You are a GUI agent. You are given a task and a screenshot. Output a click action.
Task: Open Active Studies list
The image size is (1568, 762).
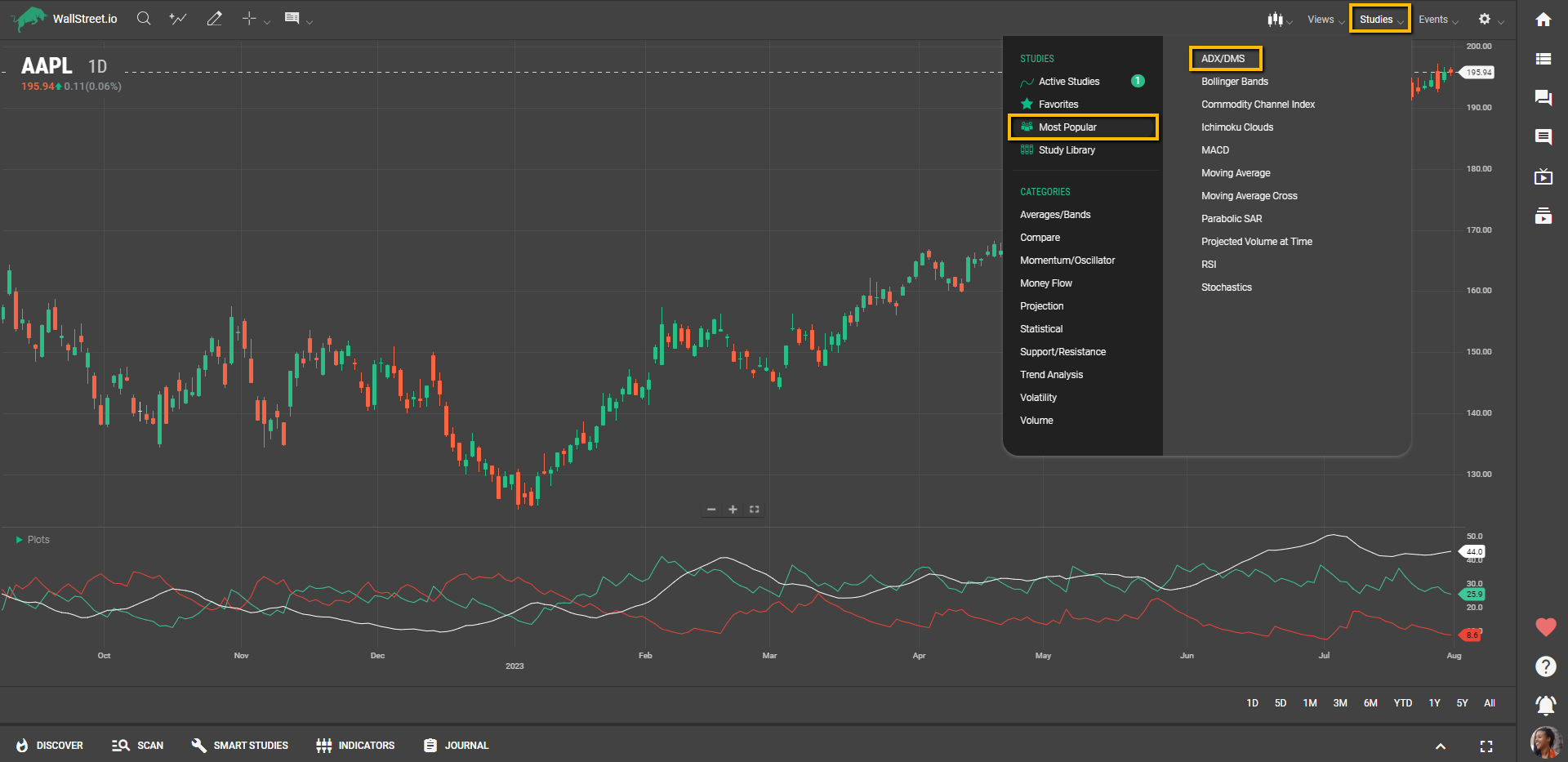tap(1068, 82)
